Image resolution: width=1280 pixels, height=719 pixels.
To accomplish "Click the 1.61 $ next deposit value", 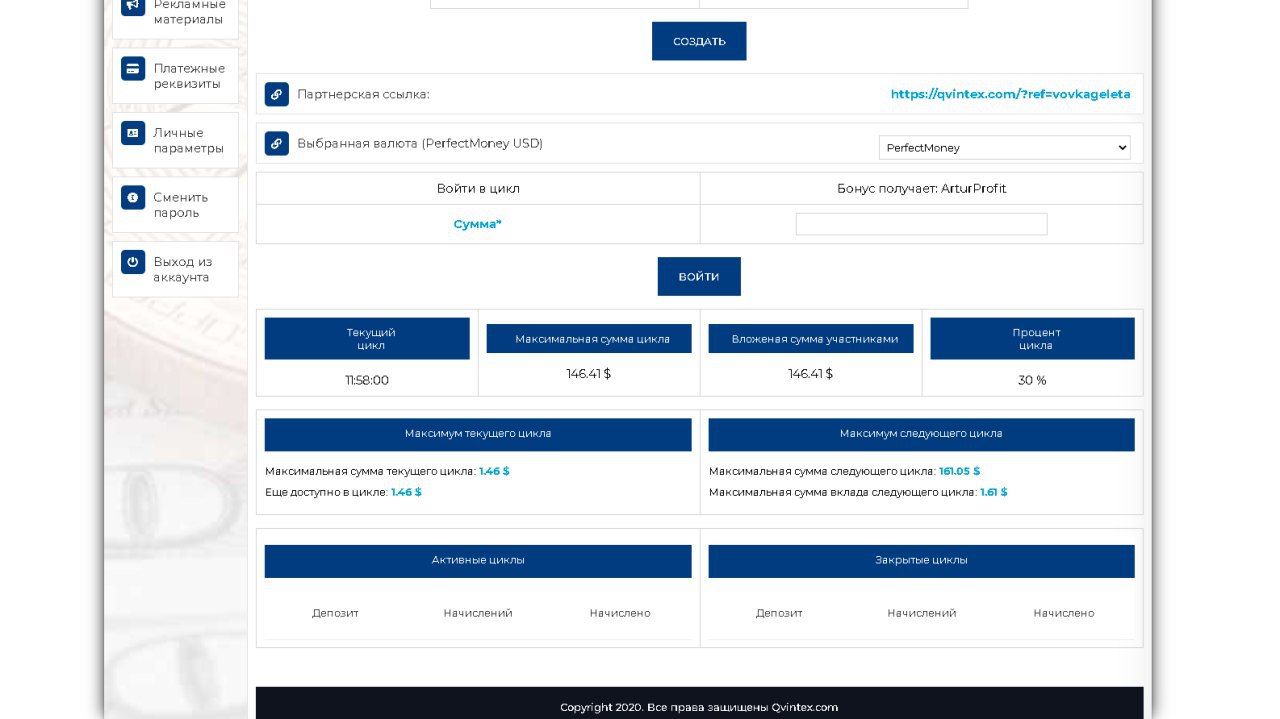I will pyautogui.click(x=993, y=492).
